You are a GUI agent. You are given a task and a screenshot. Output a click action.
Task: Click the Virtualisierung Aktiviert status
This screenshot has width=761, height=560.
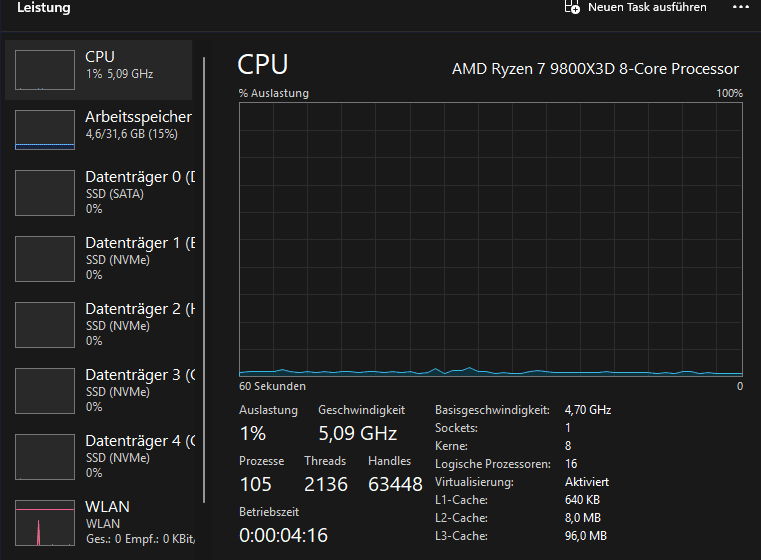click(587, 482)
